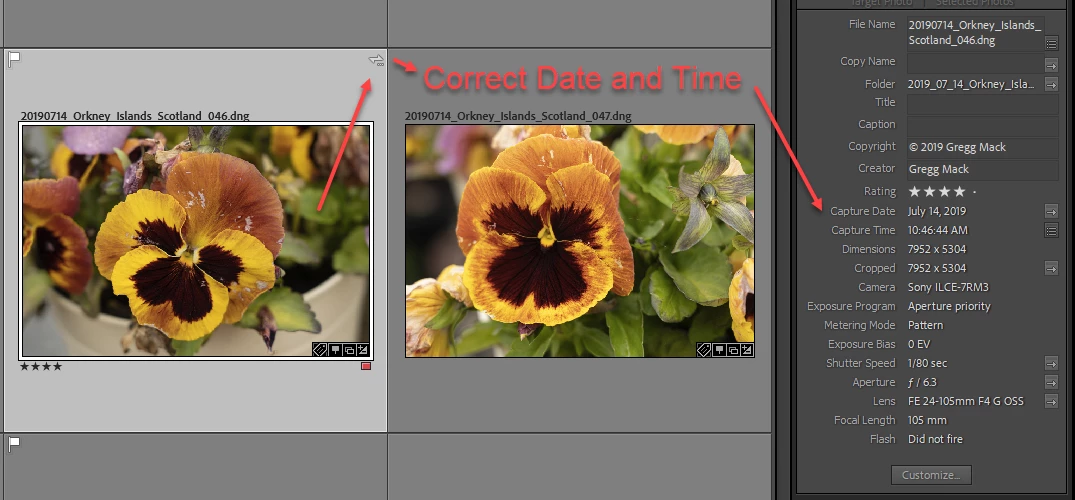Click into the Title field
The height and width of the screenshot is (500, 1075).
tap(982, 104)
